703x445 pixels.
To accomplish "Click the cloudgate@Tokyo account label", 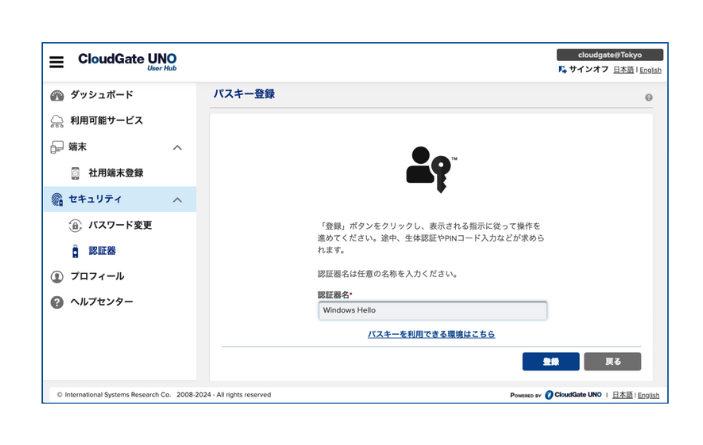I will 610,55.
